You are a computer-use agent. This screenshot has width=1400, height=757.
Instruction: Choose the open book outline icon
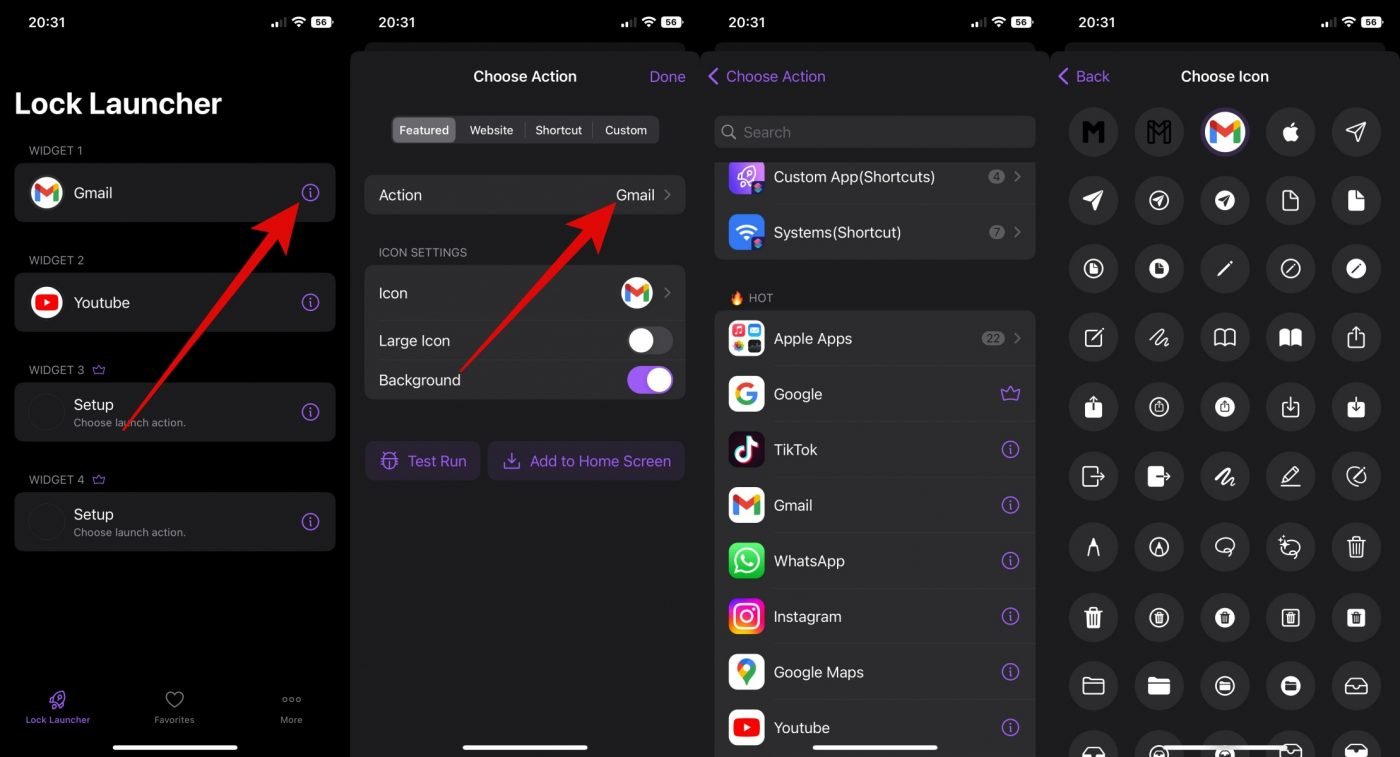1225,338
